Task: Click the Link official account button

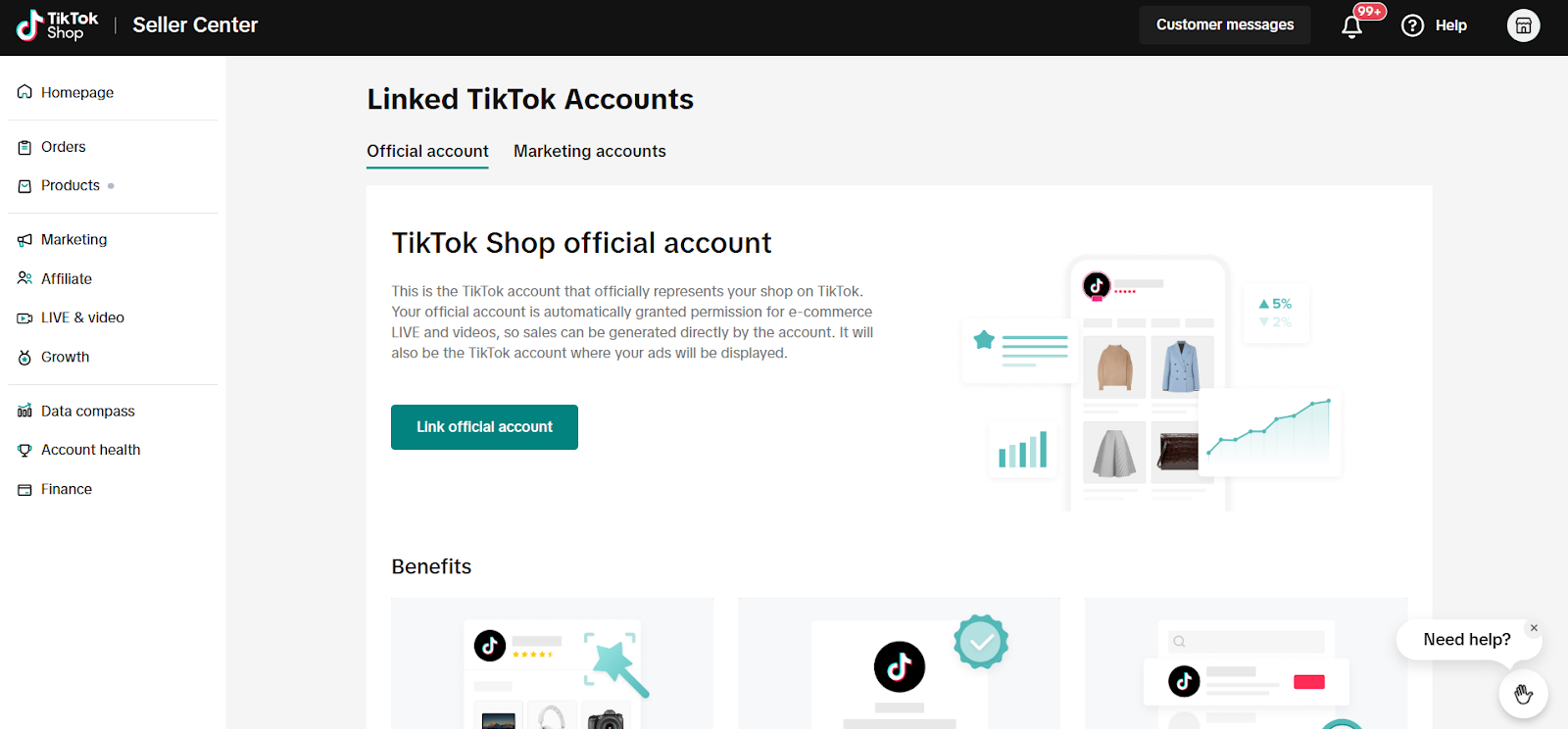Action: [484, 426]
